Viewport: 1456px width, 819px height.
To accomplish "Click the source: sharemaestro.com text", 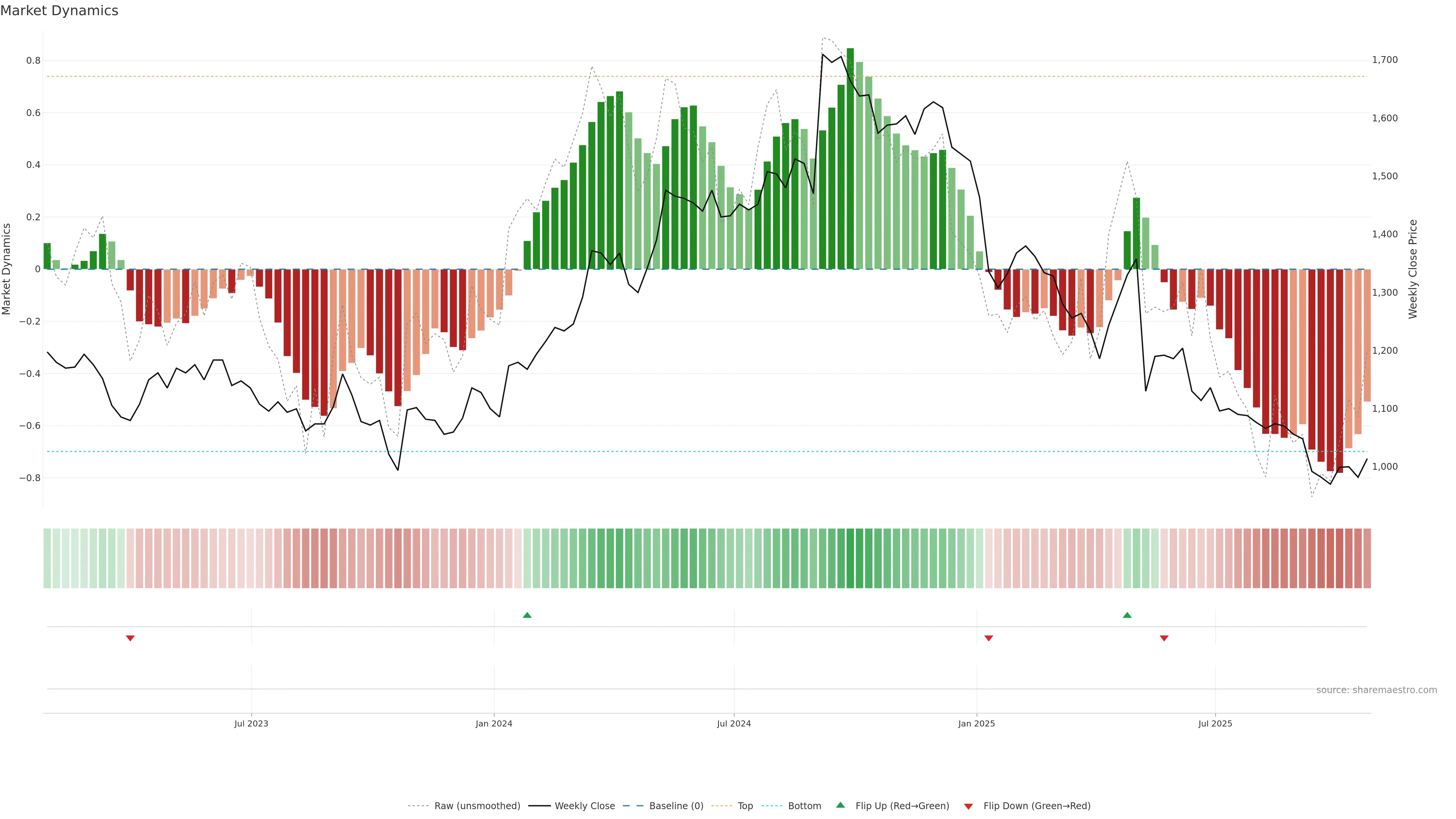I will [x=1376, y=690].
